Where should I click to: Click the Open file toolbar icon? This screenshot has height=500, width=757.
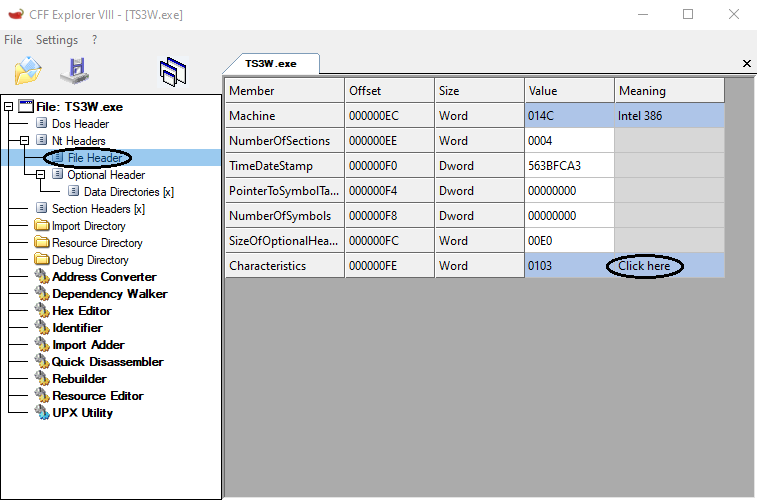coord(28,70)
